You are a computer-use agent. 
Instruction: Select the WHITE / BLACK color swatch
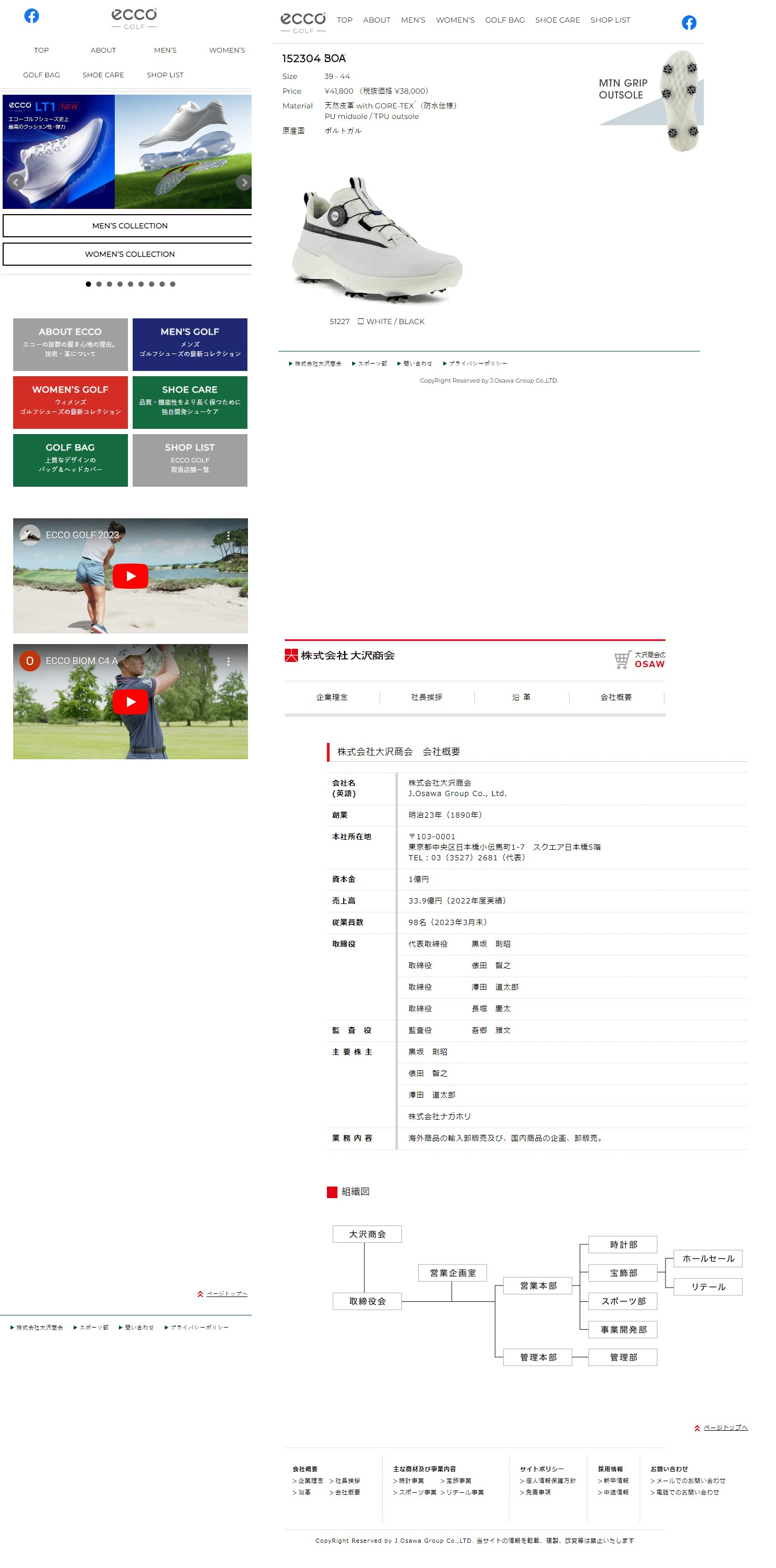(x=361, y=321)
